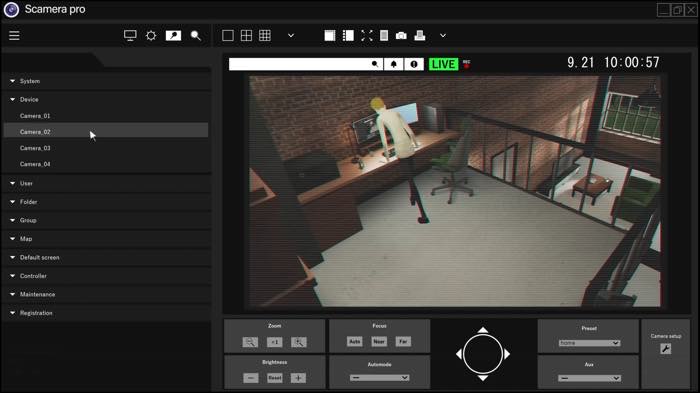Click the left-side panel layout icon
700x393 pixels.
(x=348, y=35)
